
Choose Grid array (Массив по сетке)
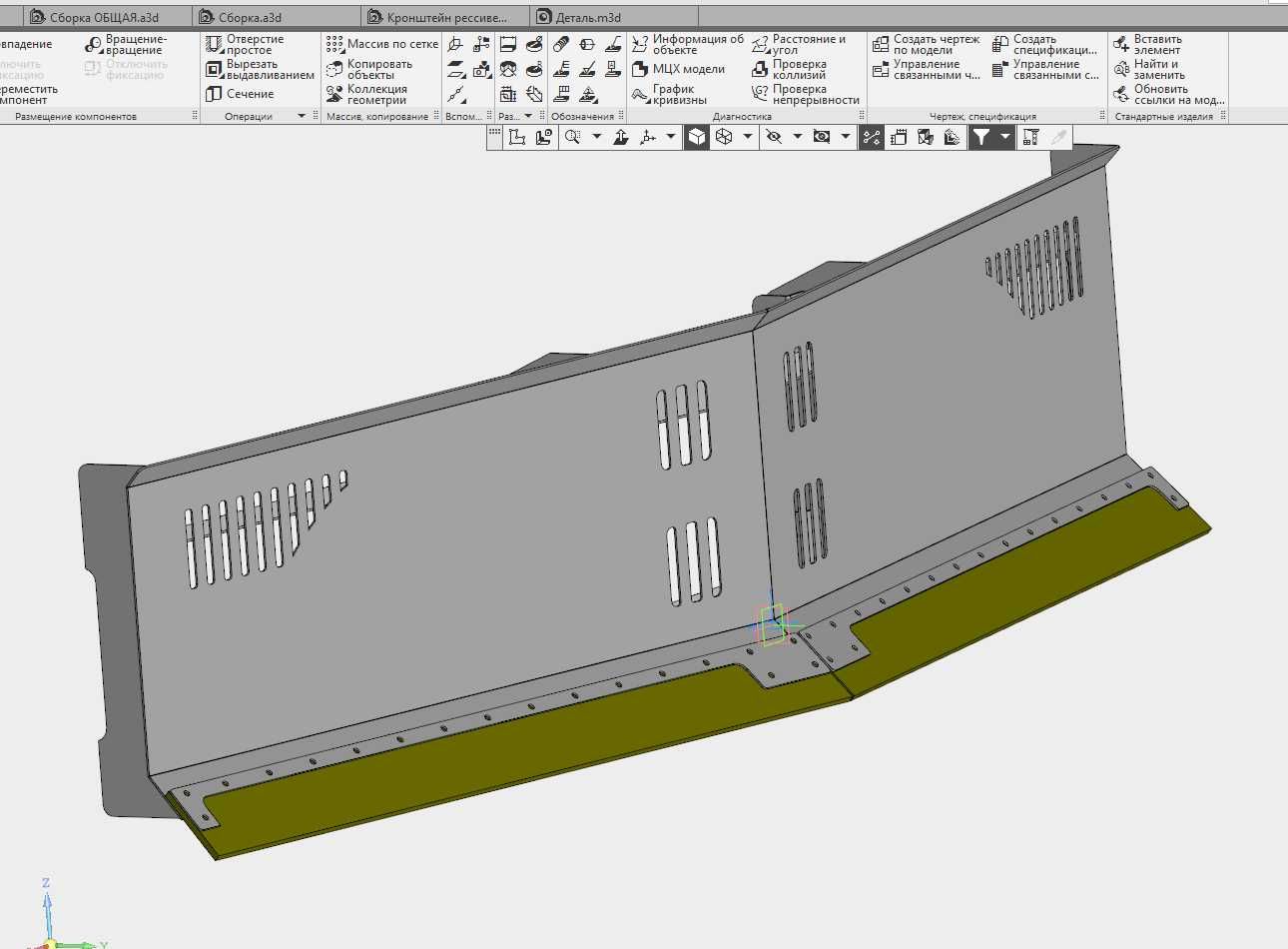pos(381,44)
